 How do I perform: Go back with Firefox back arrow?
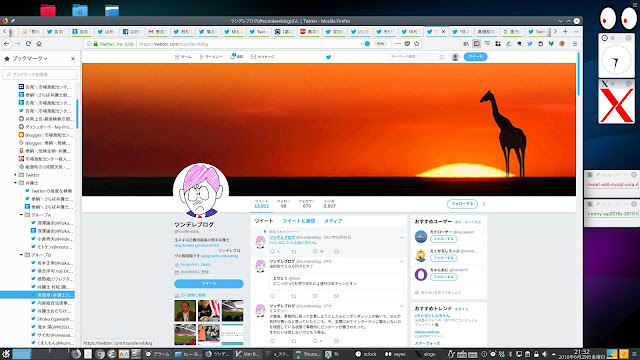(7, 44)
